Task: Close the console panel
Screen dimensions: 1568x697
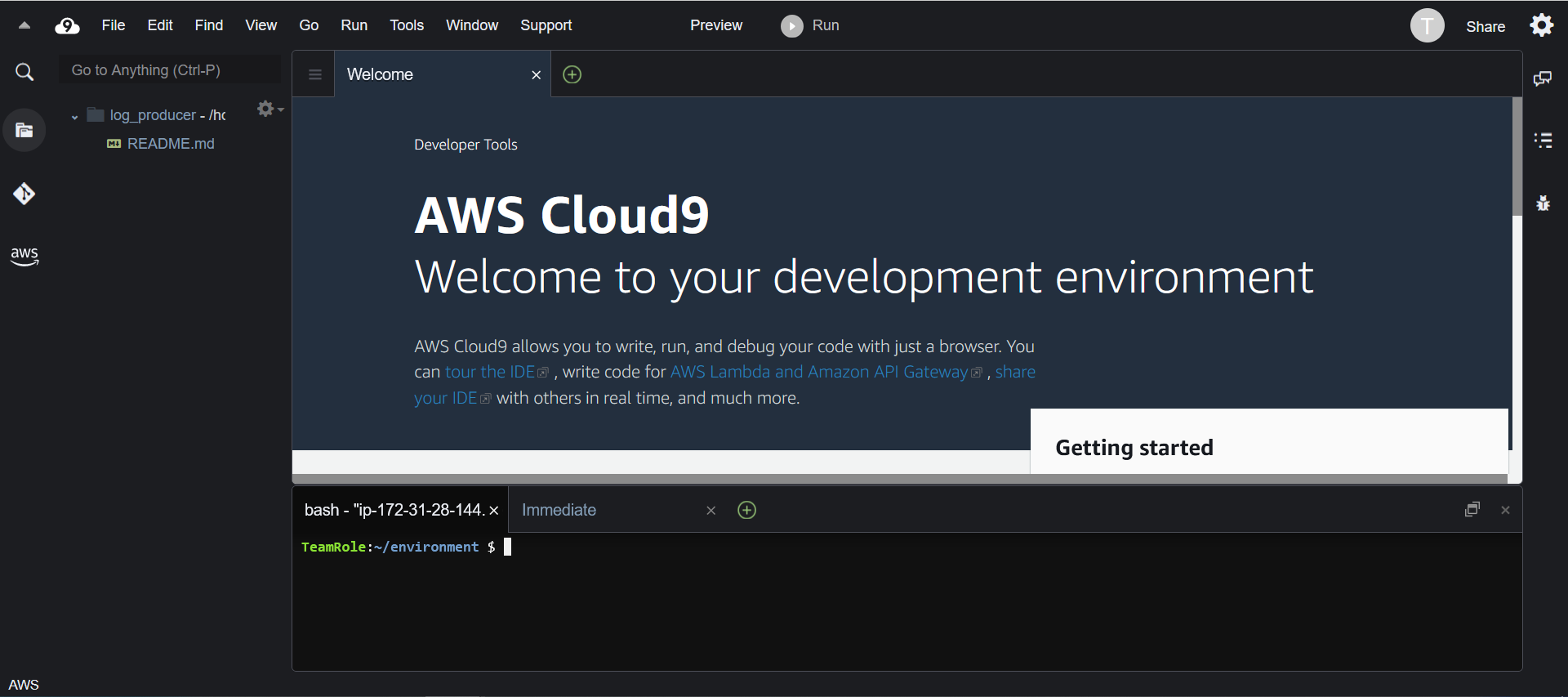Action: [x=1505, y=510]
